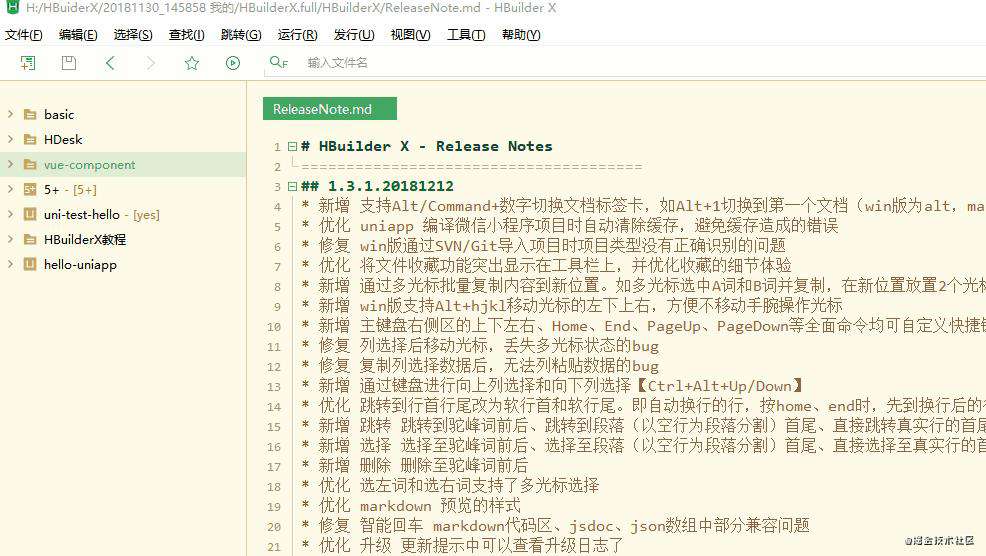Select the vue-component tree item label

click(x=89, y=165)
